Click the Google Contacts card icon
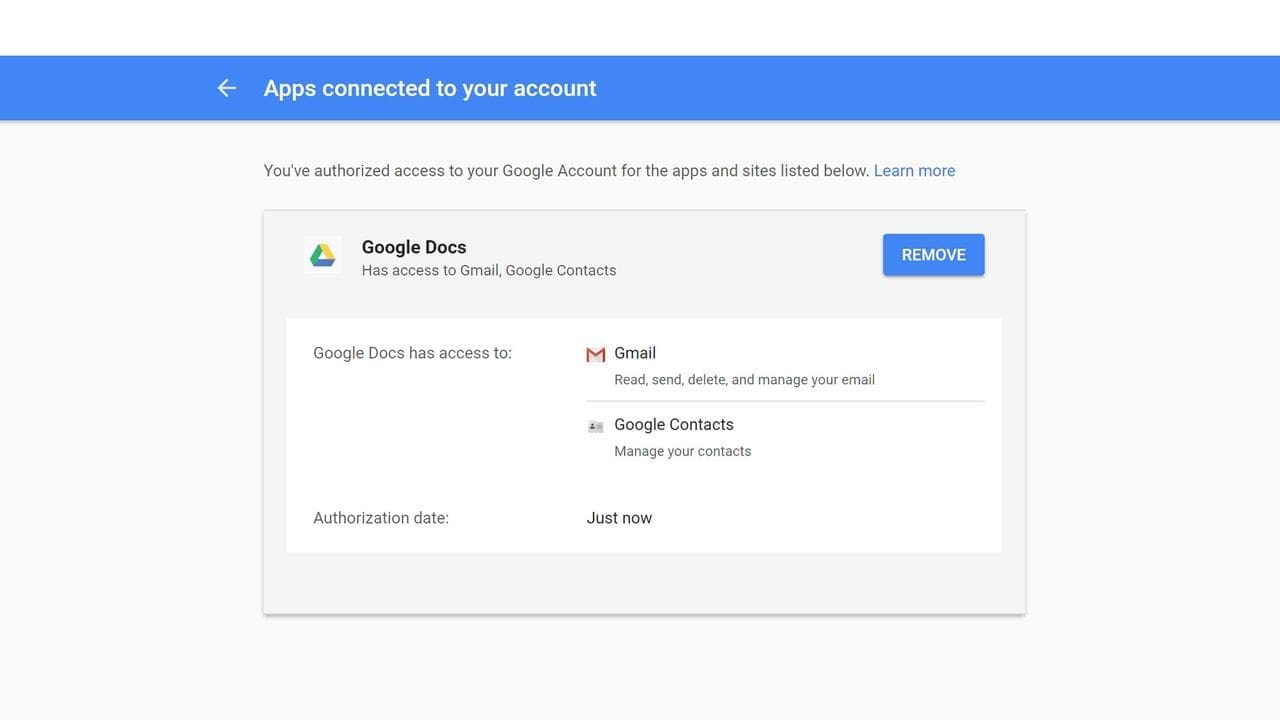Screen dimensions: 1280x720 tap(596, 427)
